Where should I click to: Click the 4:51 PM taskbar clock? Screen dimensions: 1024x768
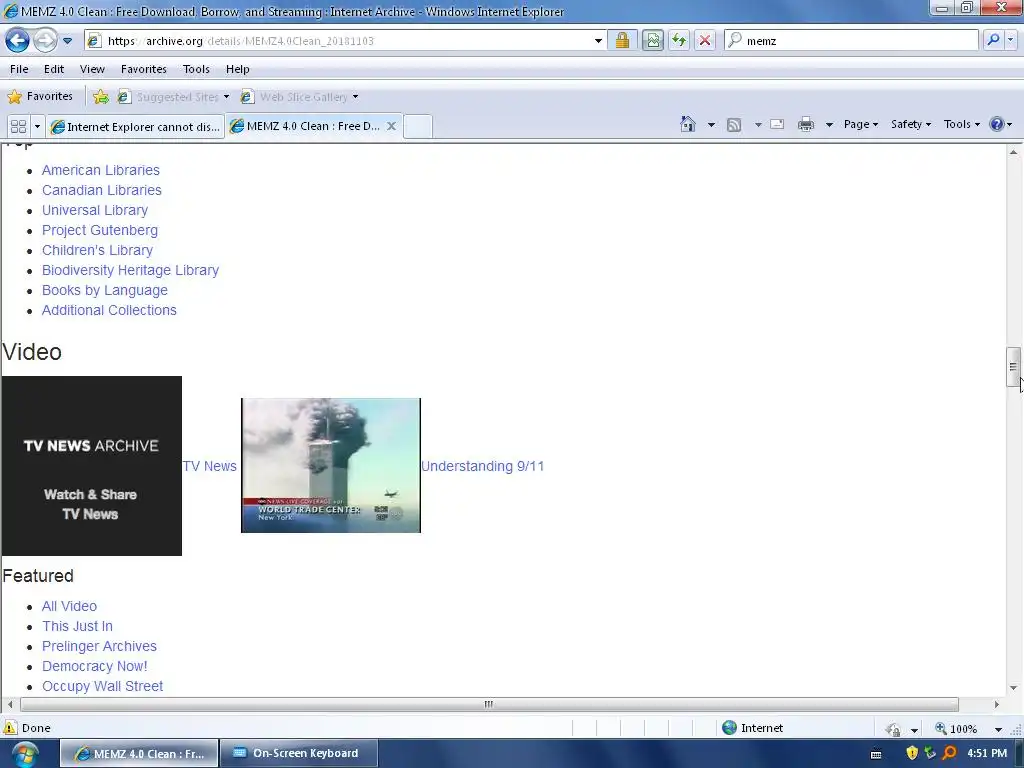987,753
